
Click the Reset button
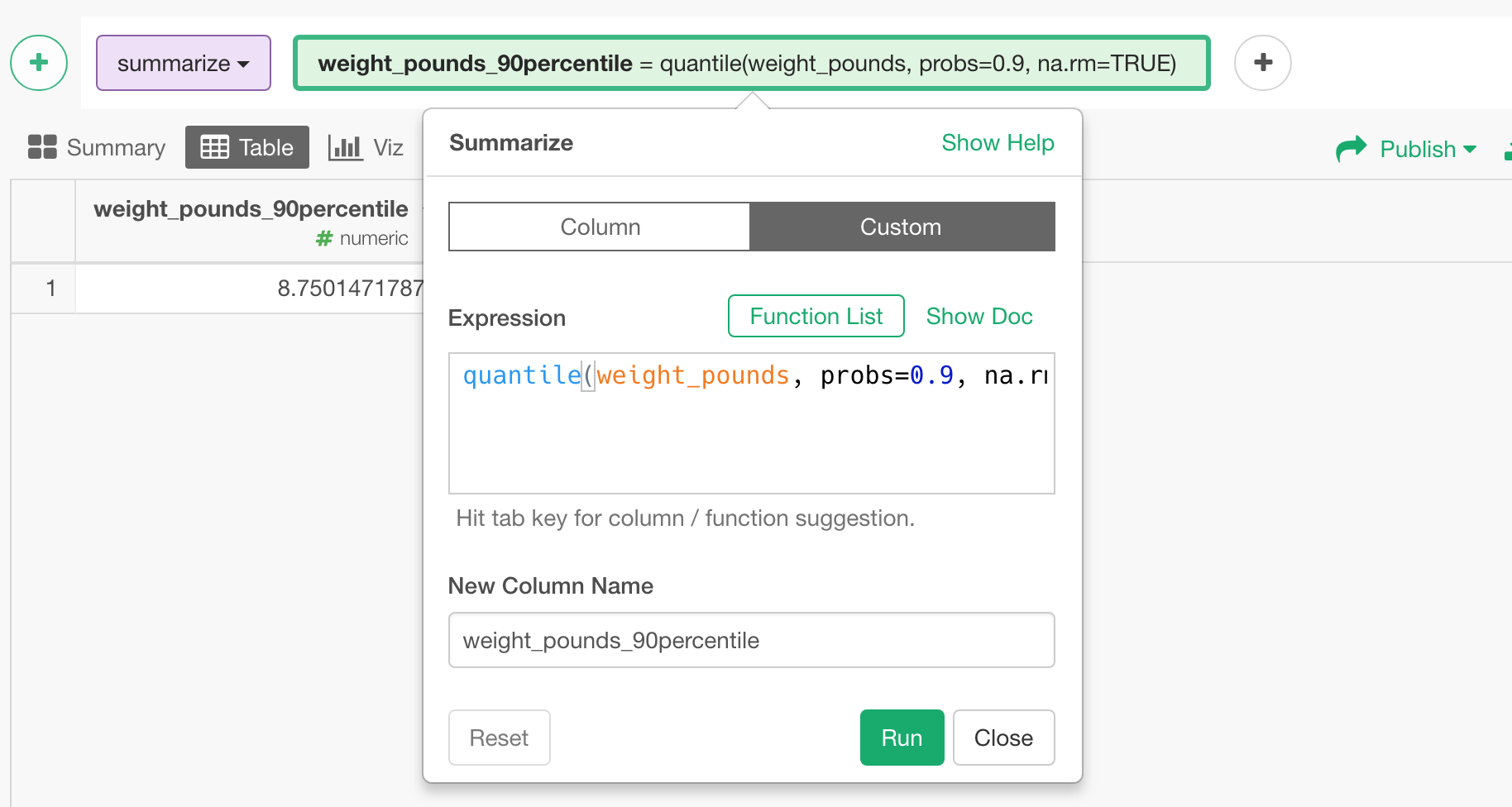point(499,738)
